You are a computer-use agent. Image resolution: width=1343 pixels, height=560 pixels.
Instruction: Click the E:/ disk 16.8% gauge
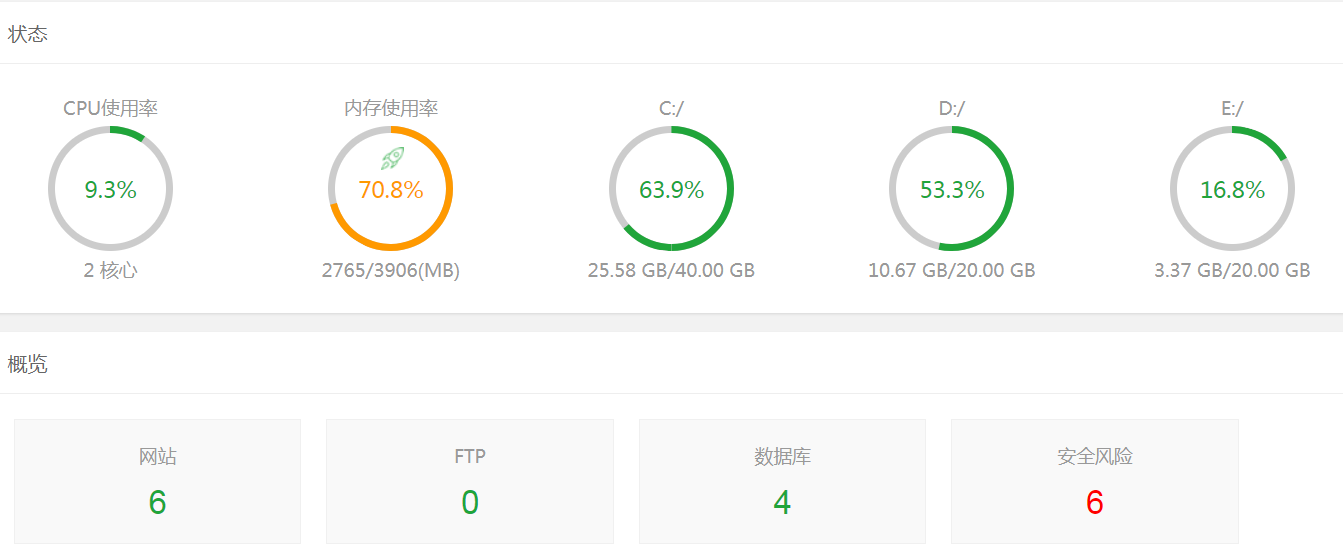(x=1232, y=189)
